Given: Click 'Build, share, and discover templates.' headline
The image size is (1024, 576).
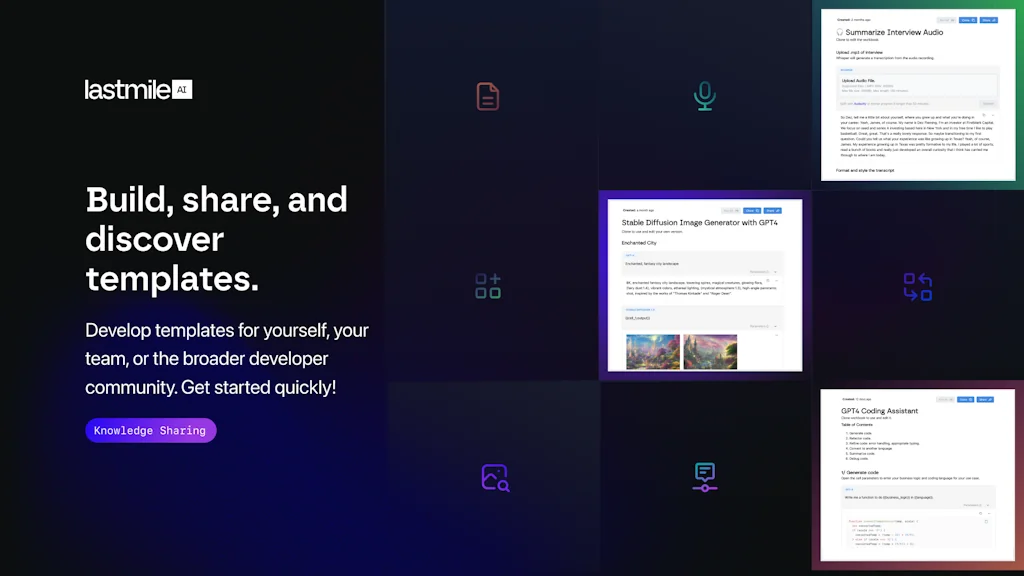Looking at the screenshot, I should click(x=216, y=239).
